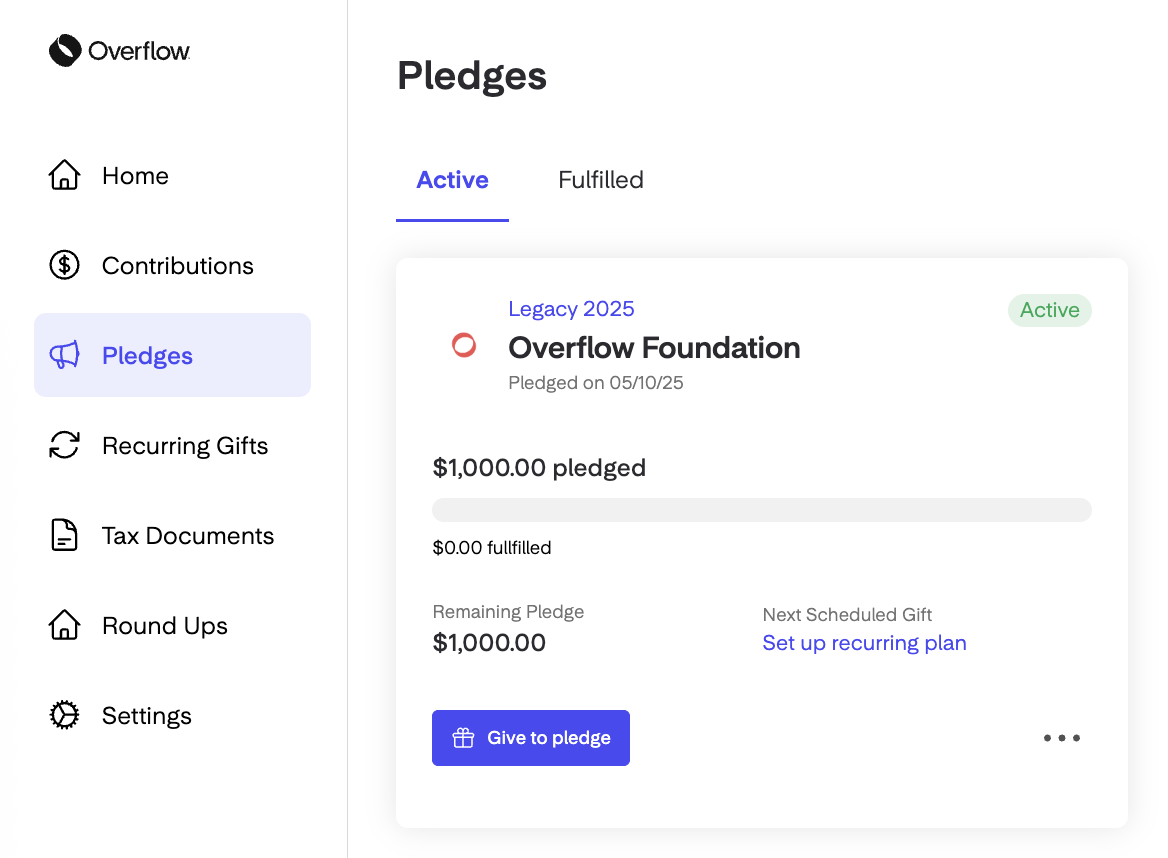This screenshot has height=858, width=1168.
Task: Click the Contributions dollar icon
Action: 64,265
